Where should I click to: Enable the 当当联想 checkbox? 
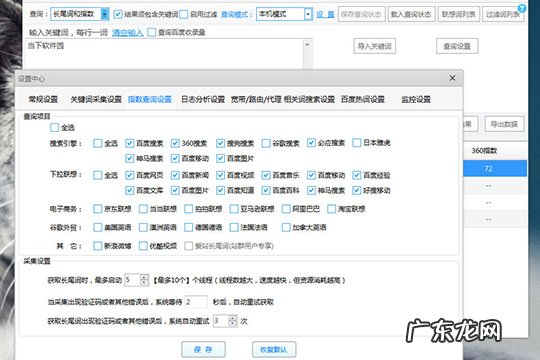pyautogui.click(x=143, y=209)
